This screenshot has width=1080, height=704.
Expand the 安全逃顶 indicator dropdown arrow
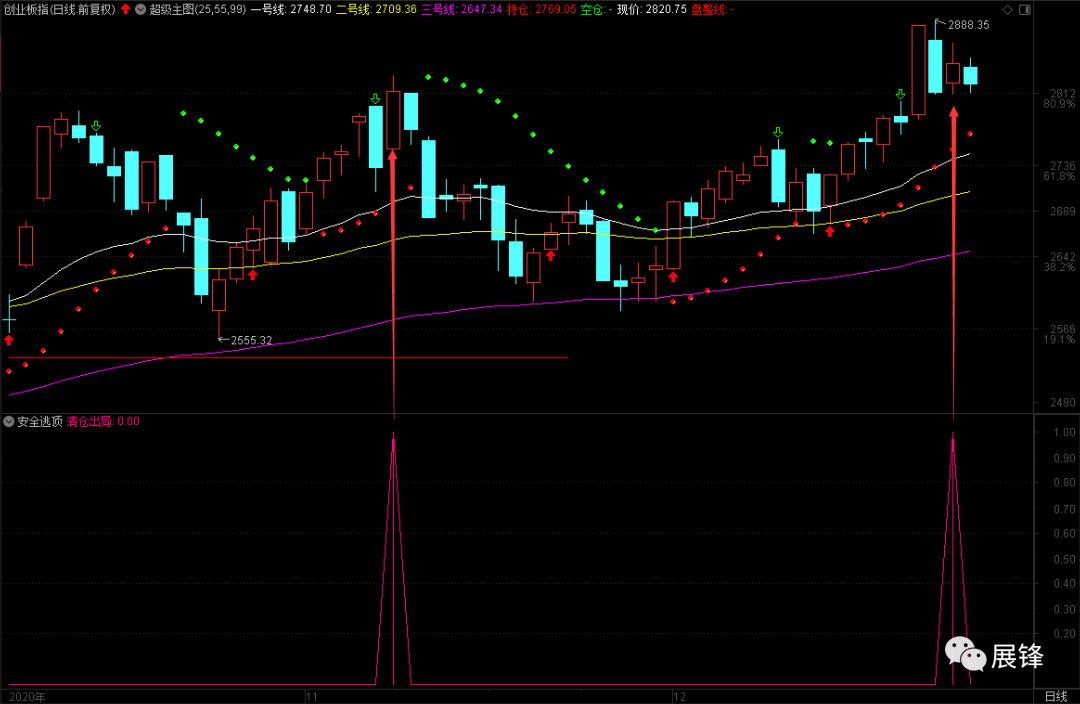9,421
